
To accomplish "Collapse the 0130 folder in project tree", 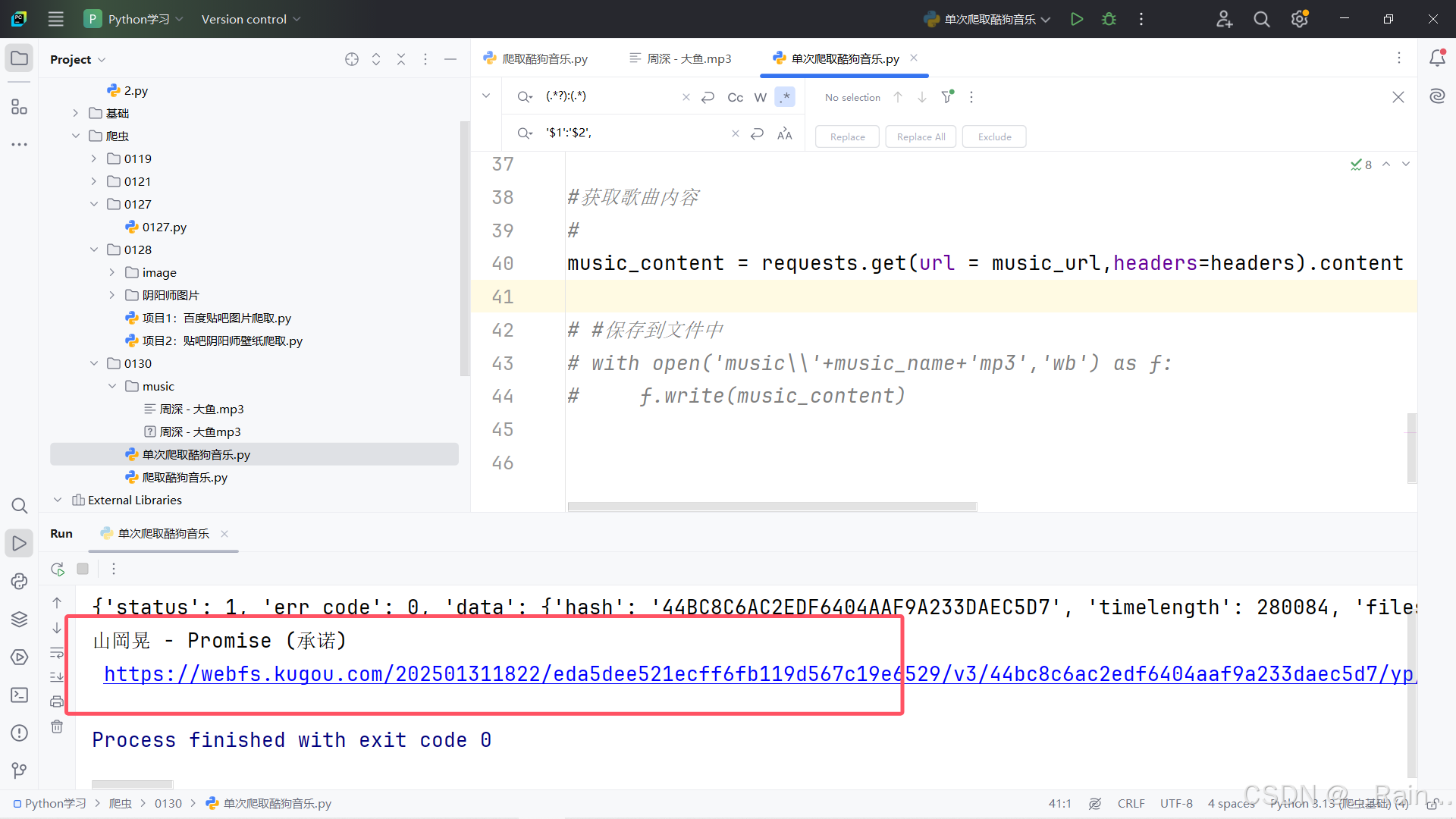I will pos(94,363).
